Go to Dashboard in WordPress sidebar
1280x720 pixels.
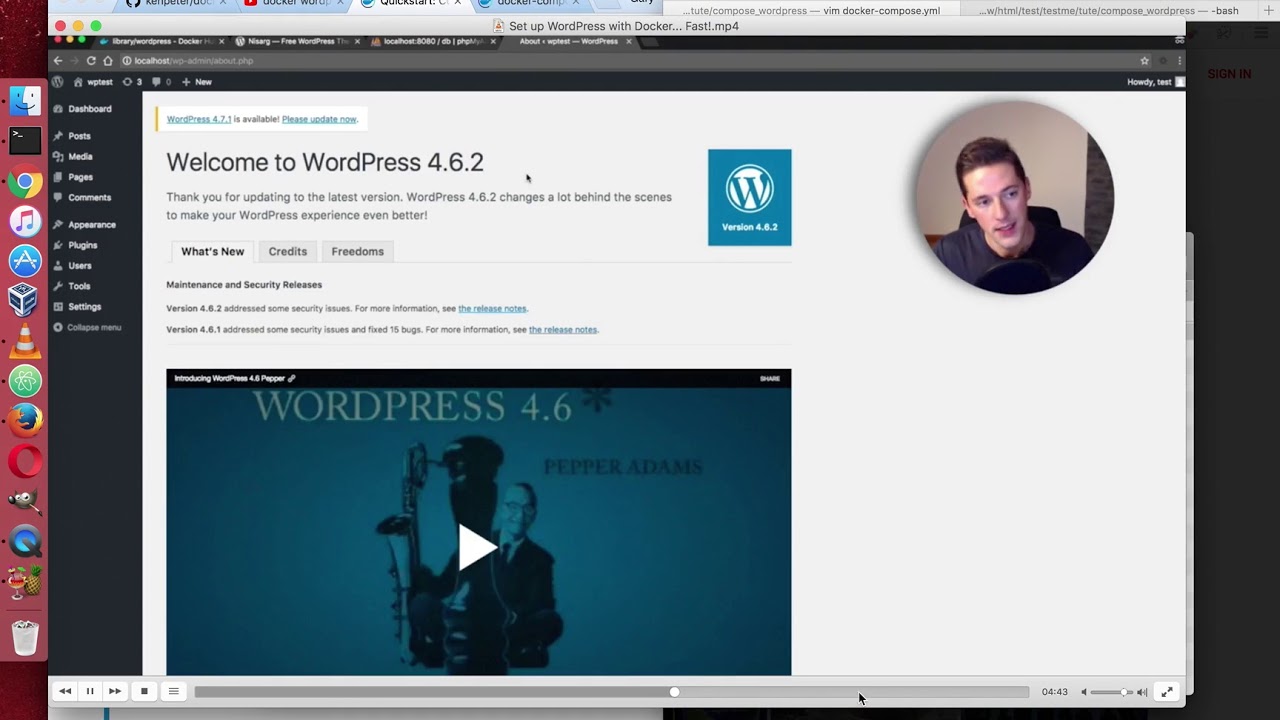click(x=83, y=109)
